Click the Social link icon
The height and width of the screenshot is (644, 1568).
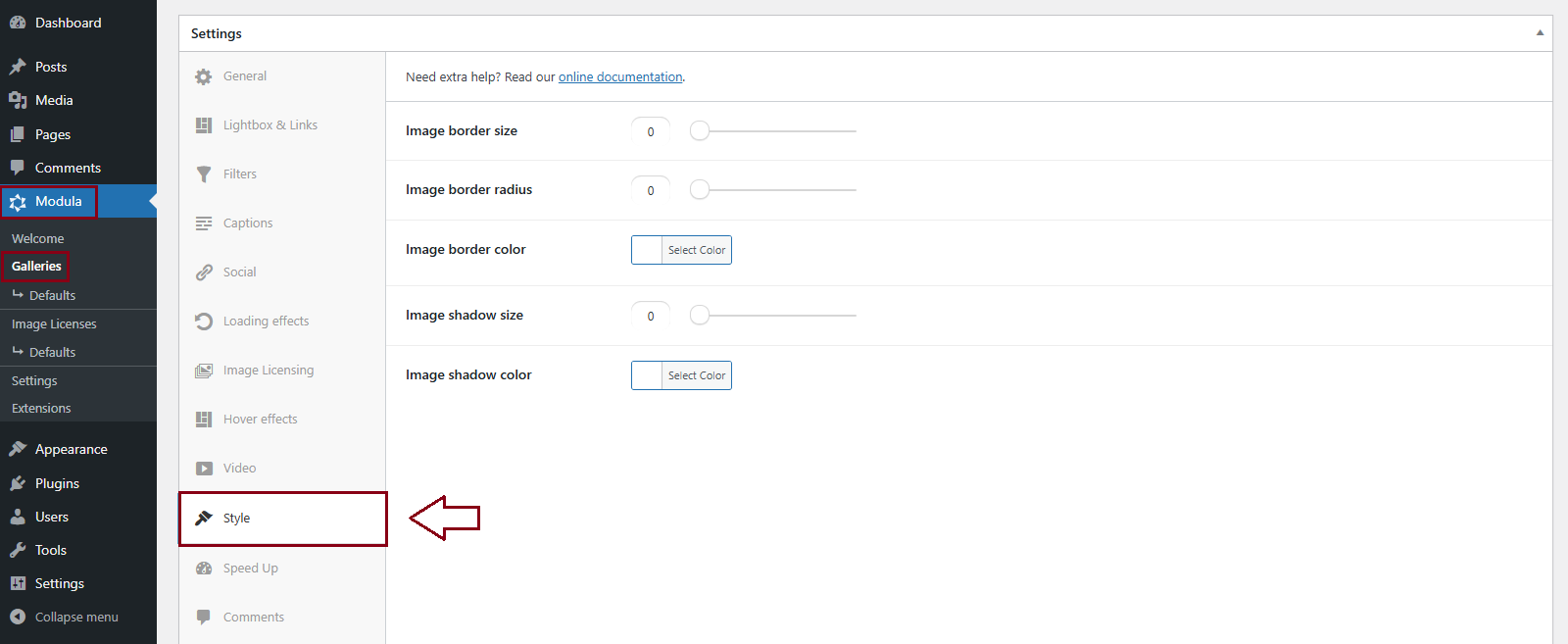[x=204, y=272]
